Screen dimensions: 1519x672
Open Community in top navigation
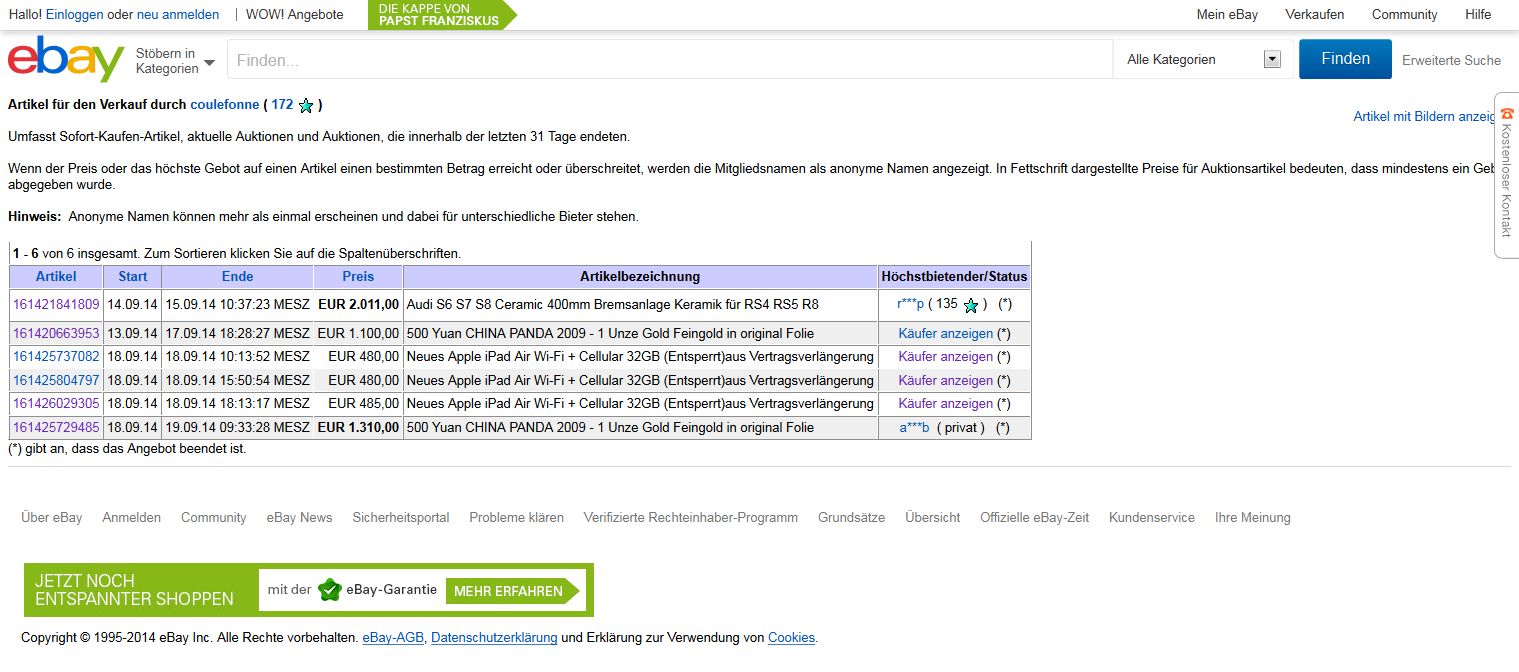click(x=1404, y=14)
